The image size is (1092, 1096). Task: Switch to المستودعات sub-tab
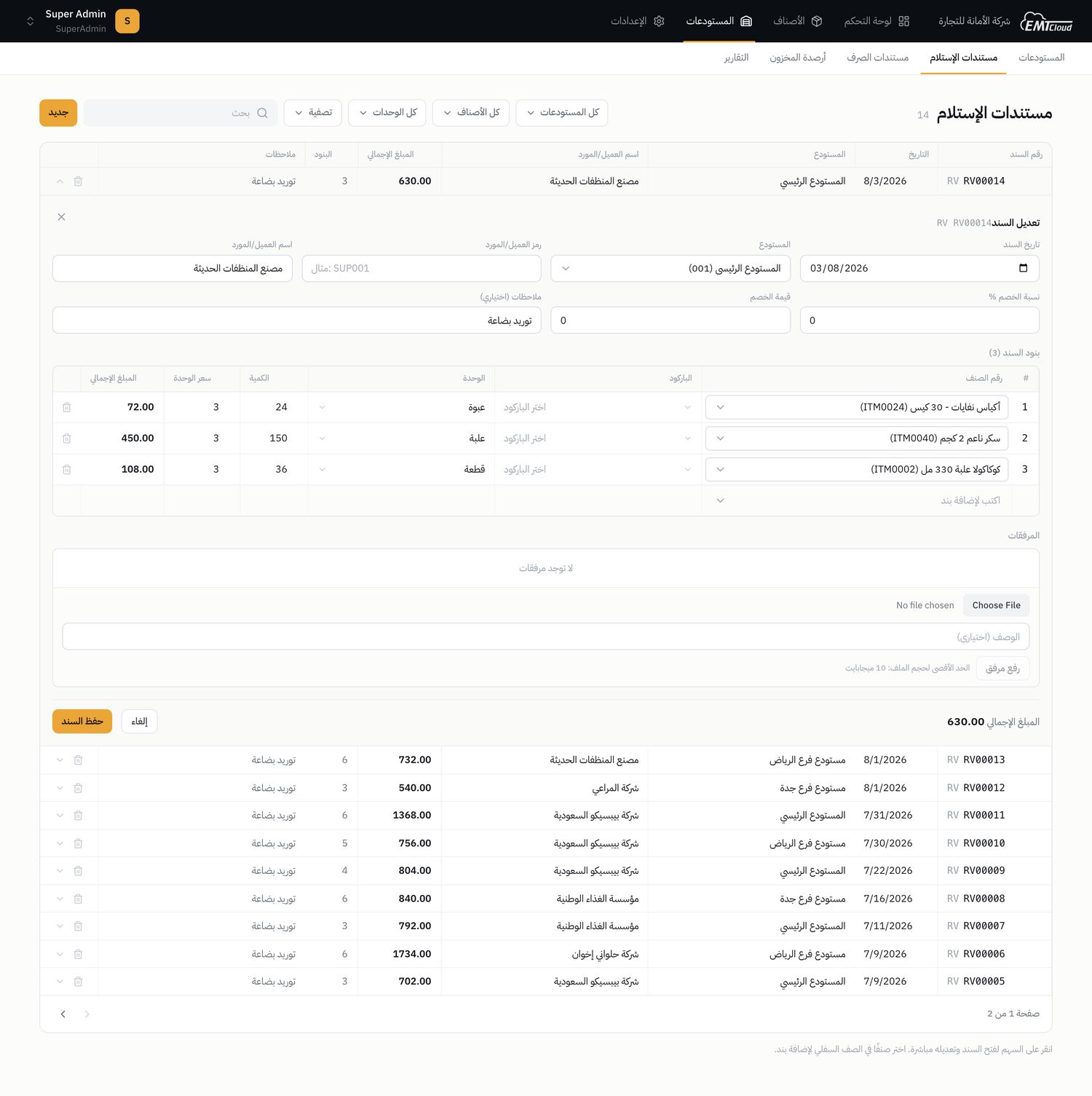(x=1041, y=58)
